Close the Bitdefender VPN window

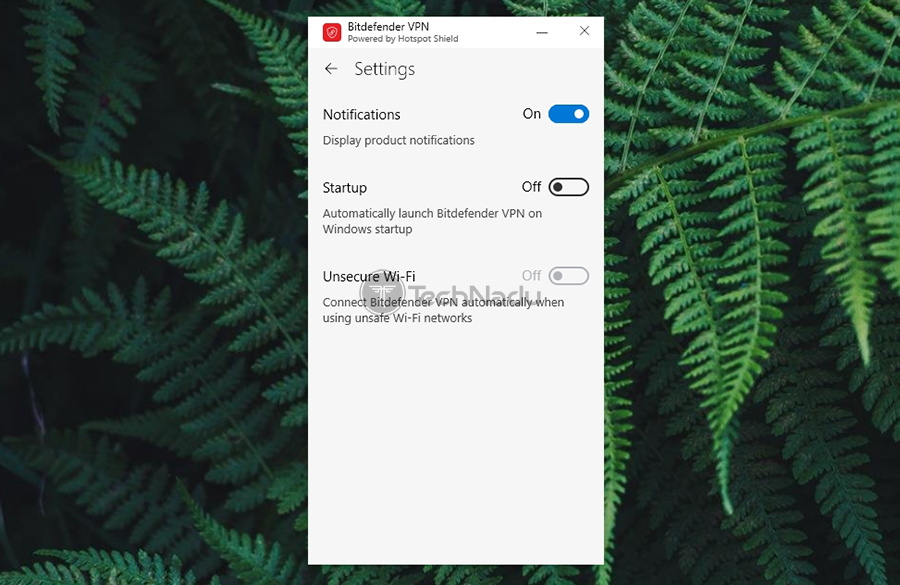(584, 32)
